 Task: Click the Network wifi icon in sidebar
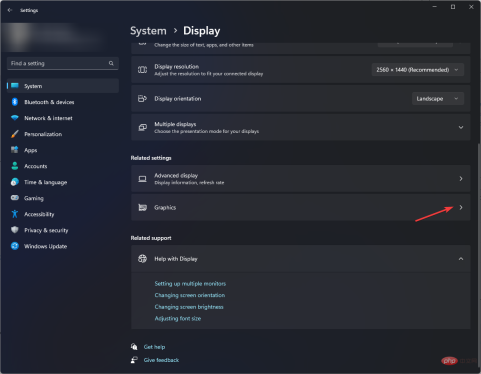point(15,118)
